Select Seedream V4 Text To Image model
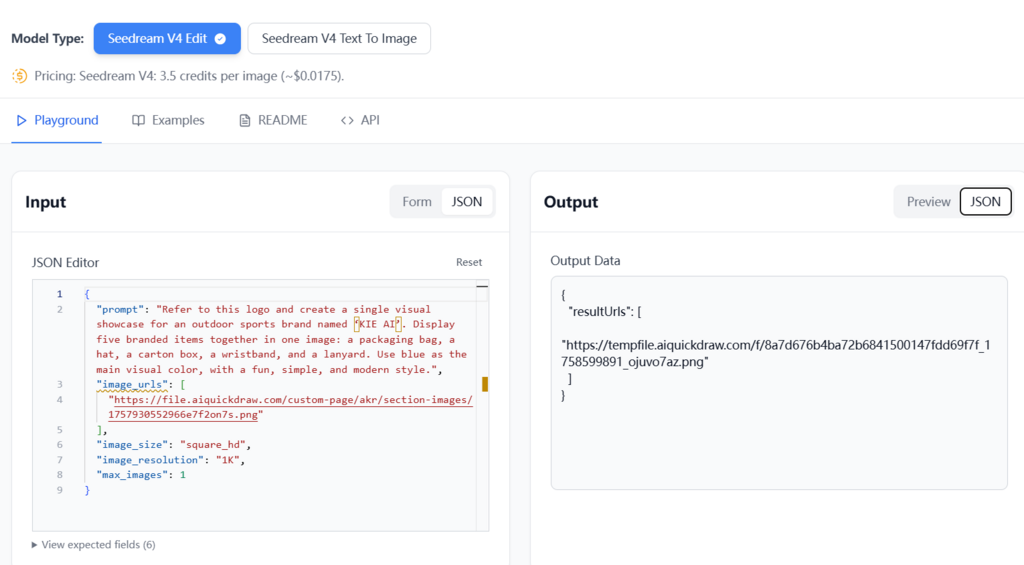Viewport: 1024px width, 565px height. [339, 39]
